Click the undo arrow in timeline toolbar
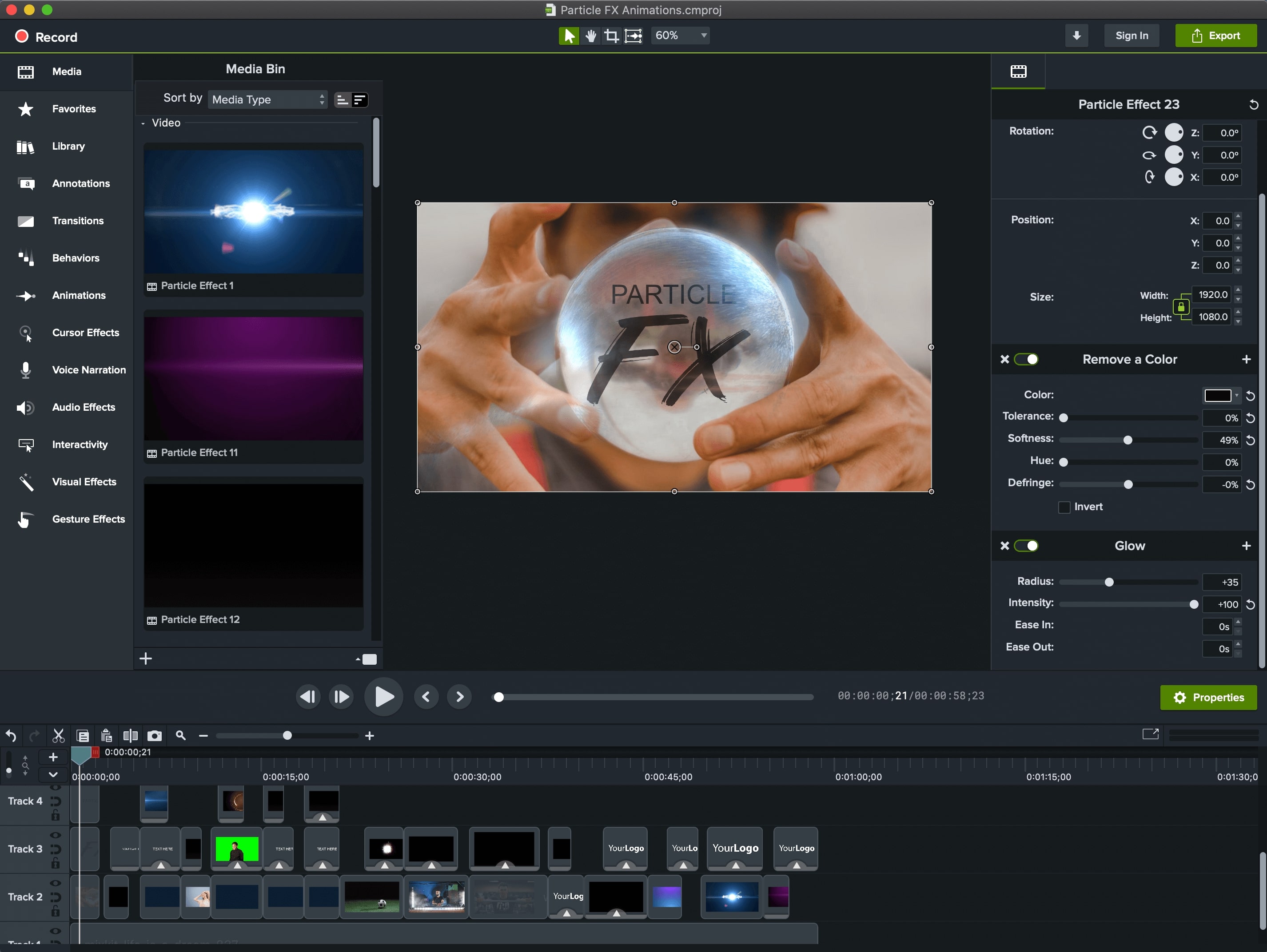The height and width of the screenshot is (952, 1267). tap(11, 736)
